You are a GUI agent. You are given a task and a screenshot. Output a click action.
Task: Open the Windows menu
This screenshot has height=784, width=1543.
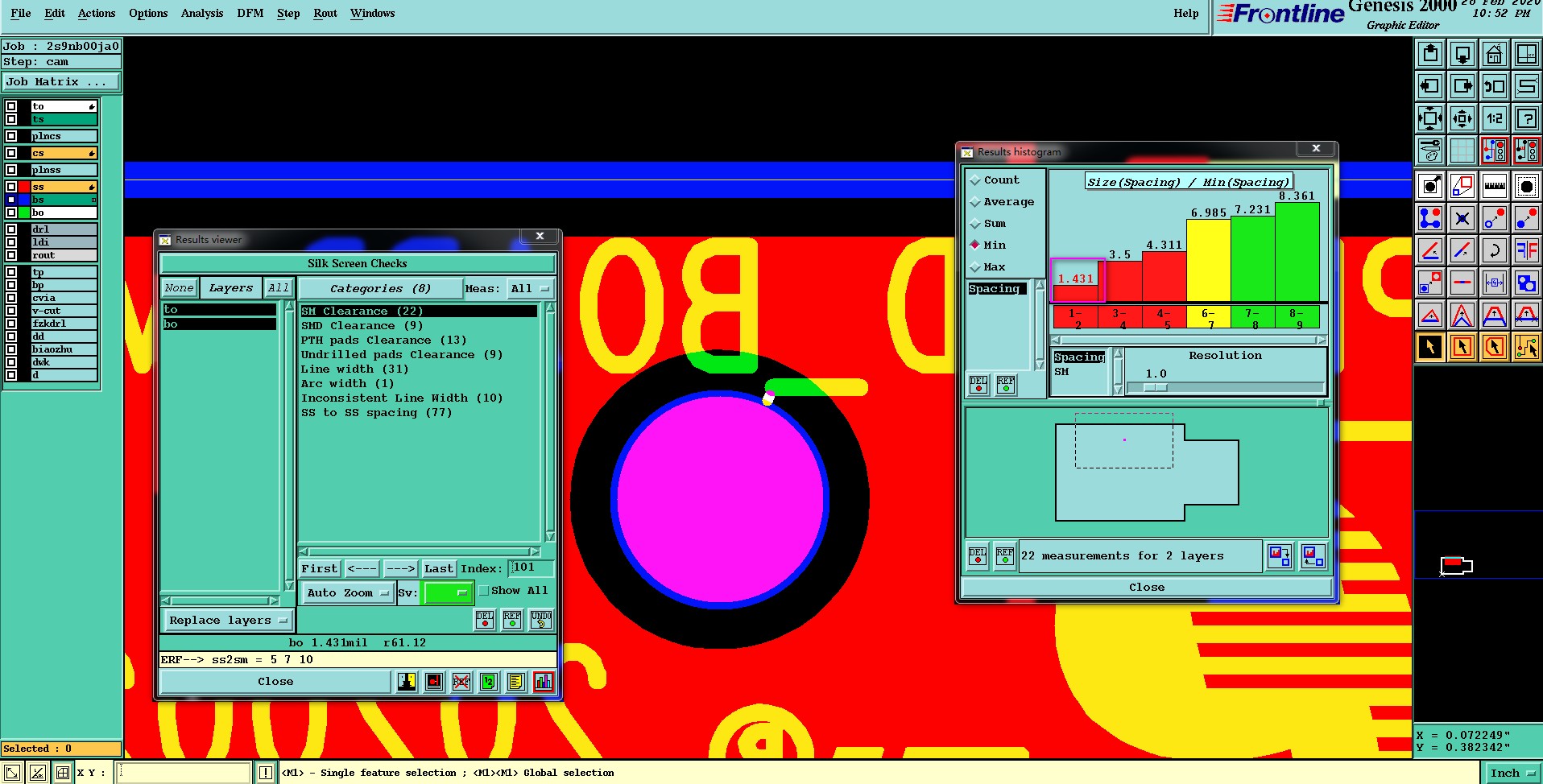(373, 13)
